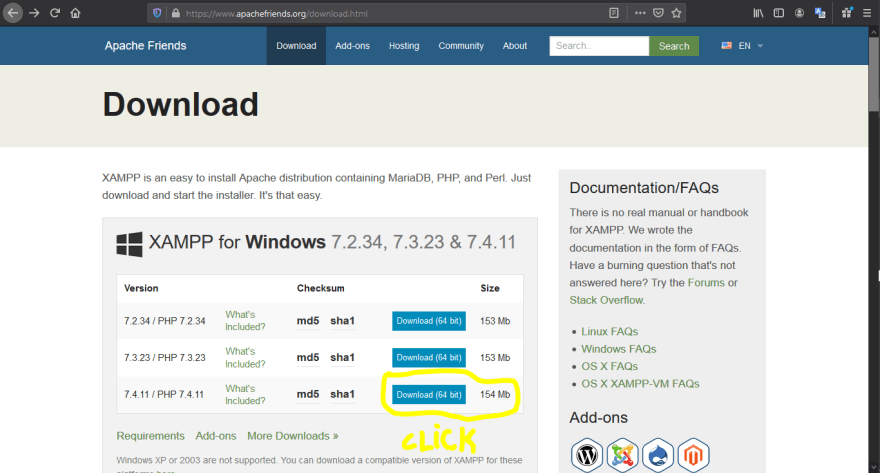Viewport: 880px width, 473px height.
Task: Focus the Search input field
Action: coord(599,46)
